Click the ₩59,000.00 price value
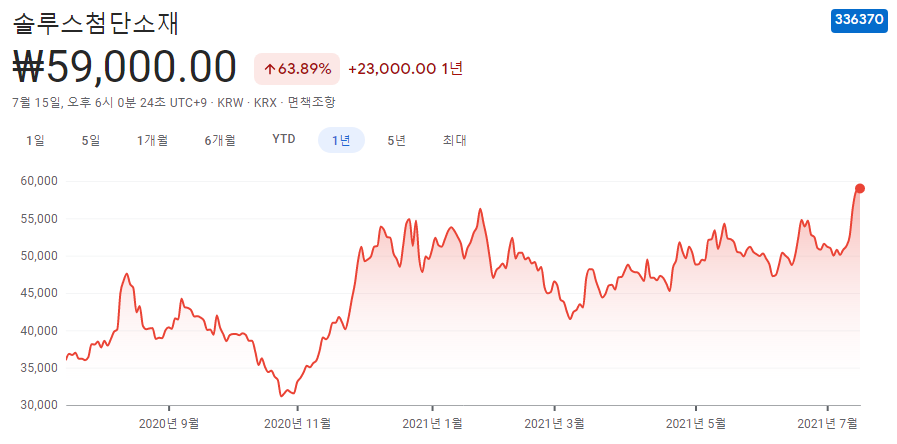This screenshot has width=897, height=444. click(x=124, y=68)
